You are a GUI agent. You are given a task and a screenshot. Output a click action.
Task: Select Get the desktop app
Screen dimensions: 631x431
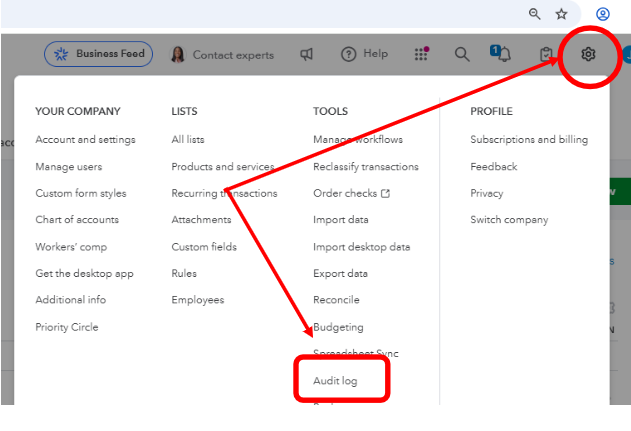click(85, 274)
